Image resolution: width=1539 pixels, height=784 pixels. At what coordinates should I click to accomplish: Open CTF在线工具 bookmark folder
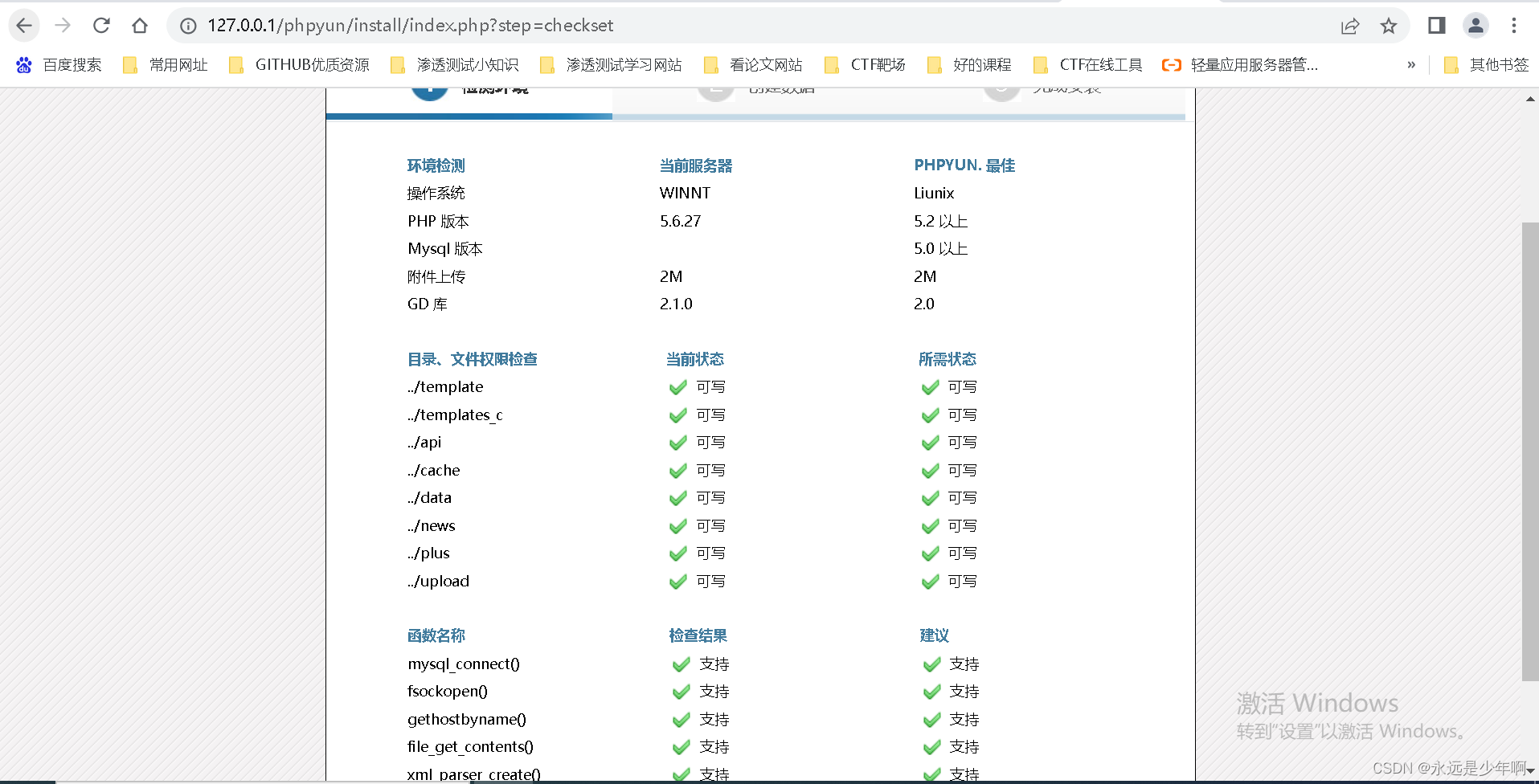tap(1088, 65)
